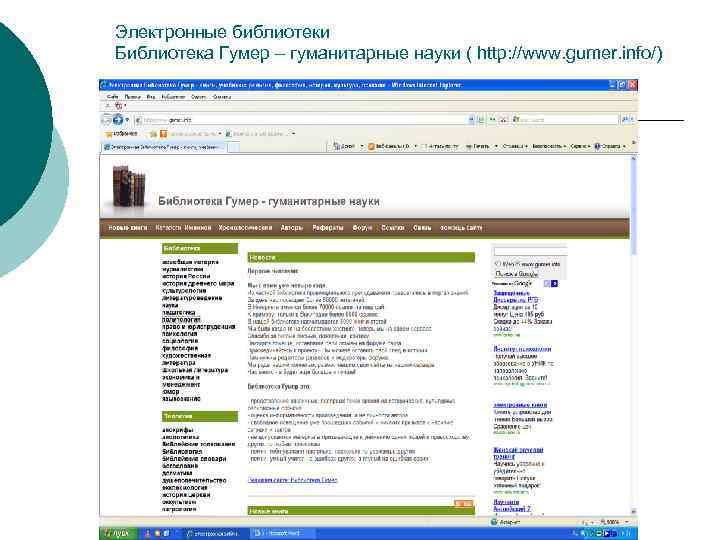Click the address bar with gumer.info URL
The height and width of the screenshot is (540, 720).
pyautogui.click(x=301, y=120)
